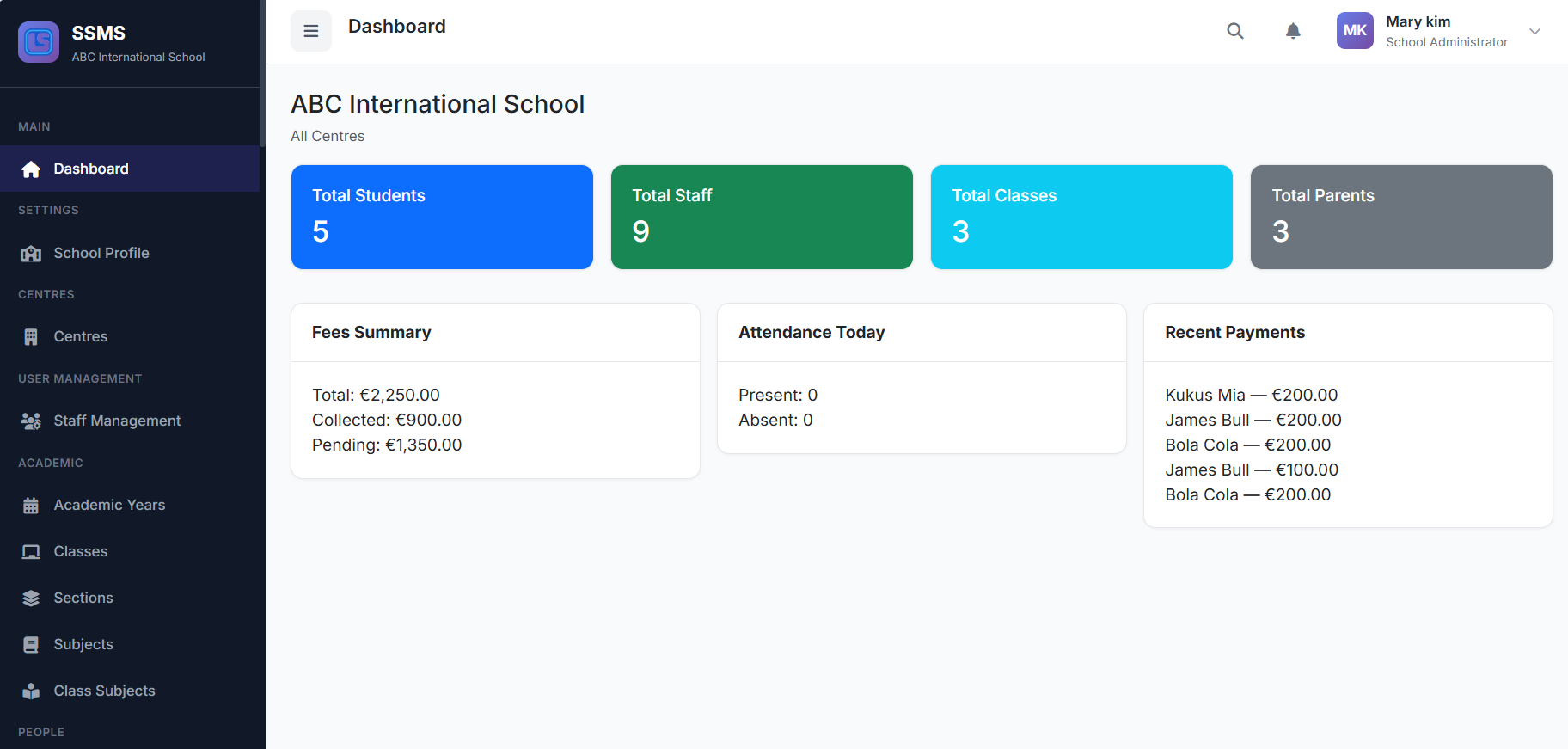
Task: Open School Profile in the sidebar
Action: click(x=101, y=253)
